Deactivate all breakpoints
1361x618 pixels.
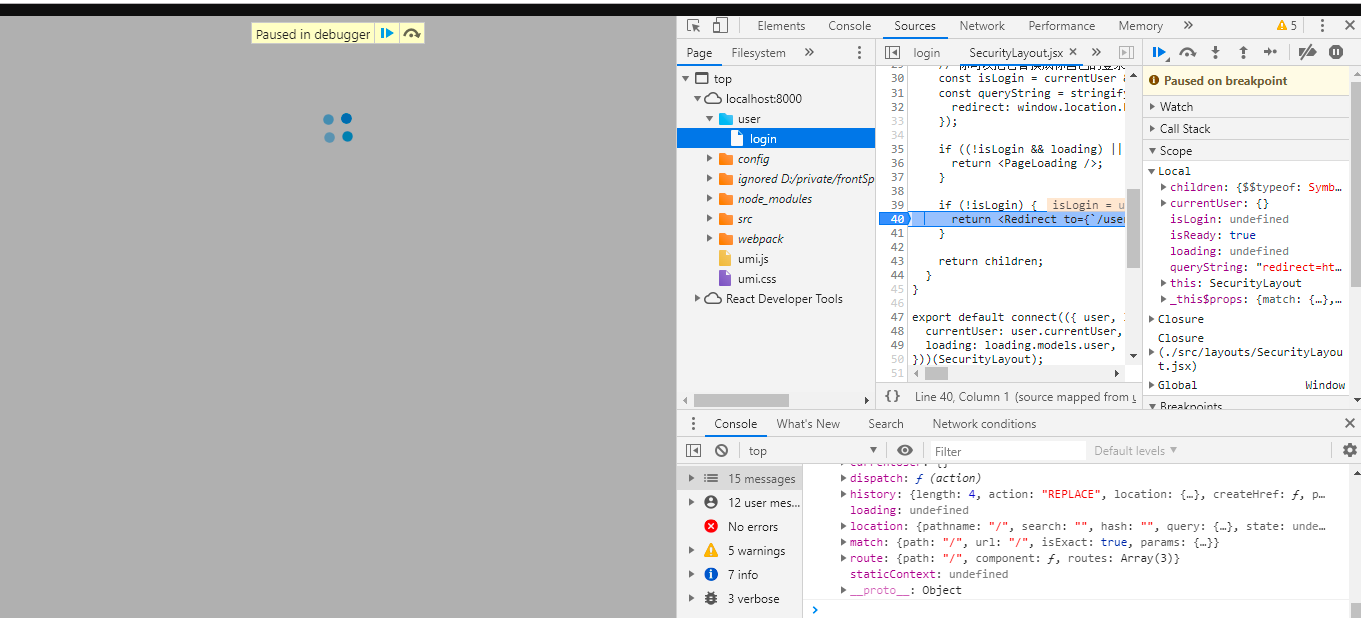pyautogui.click(x=1307, y=53)
